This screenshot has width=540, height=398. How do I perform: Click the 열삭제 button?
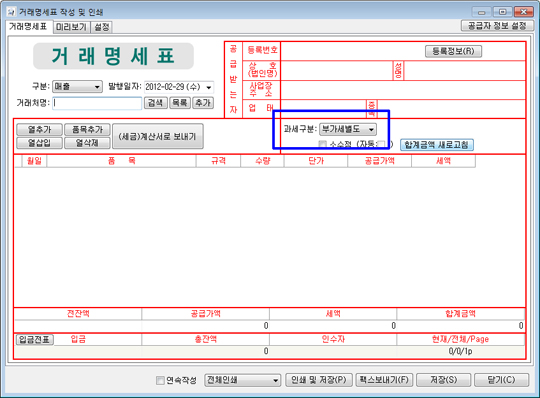click(x=87, y=143)
